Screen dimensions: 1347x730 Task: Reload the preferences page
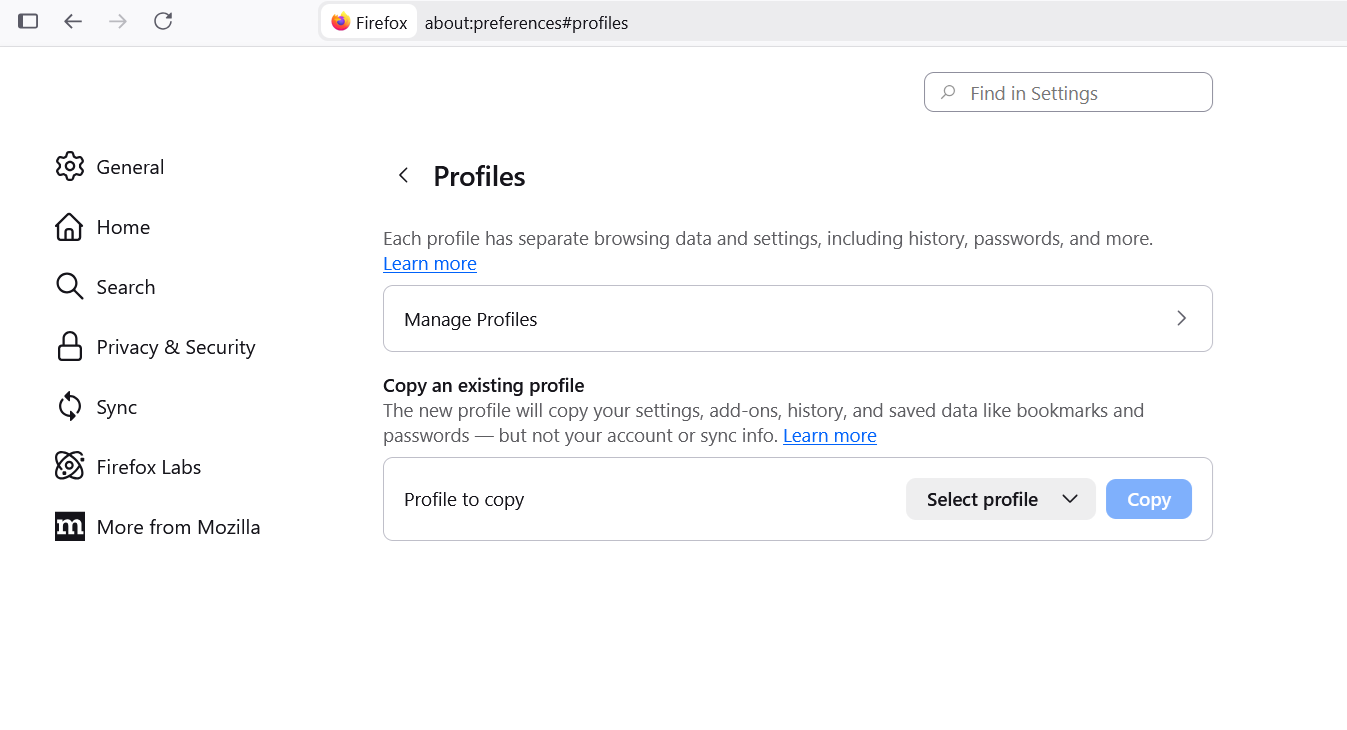[x=163, y=21]
